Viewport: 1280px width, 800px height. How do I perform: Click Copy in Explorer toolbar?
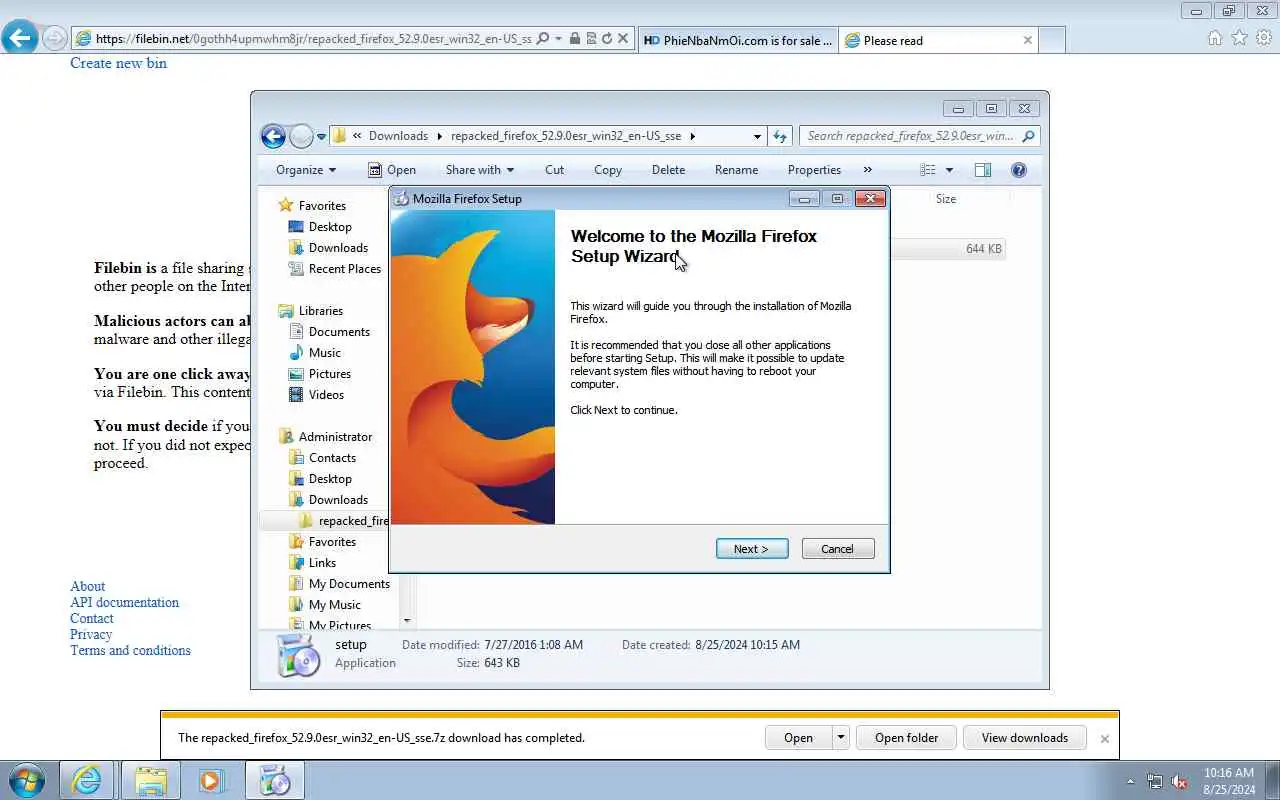[608, 170]
